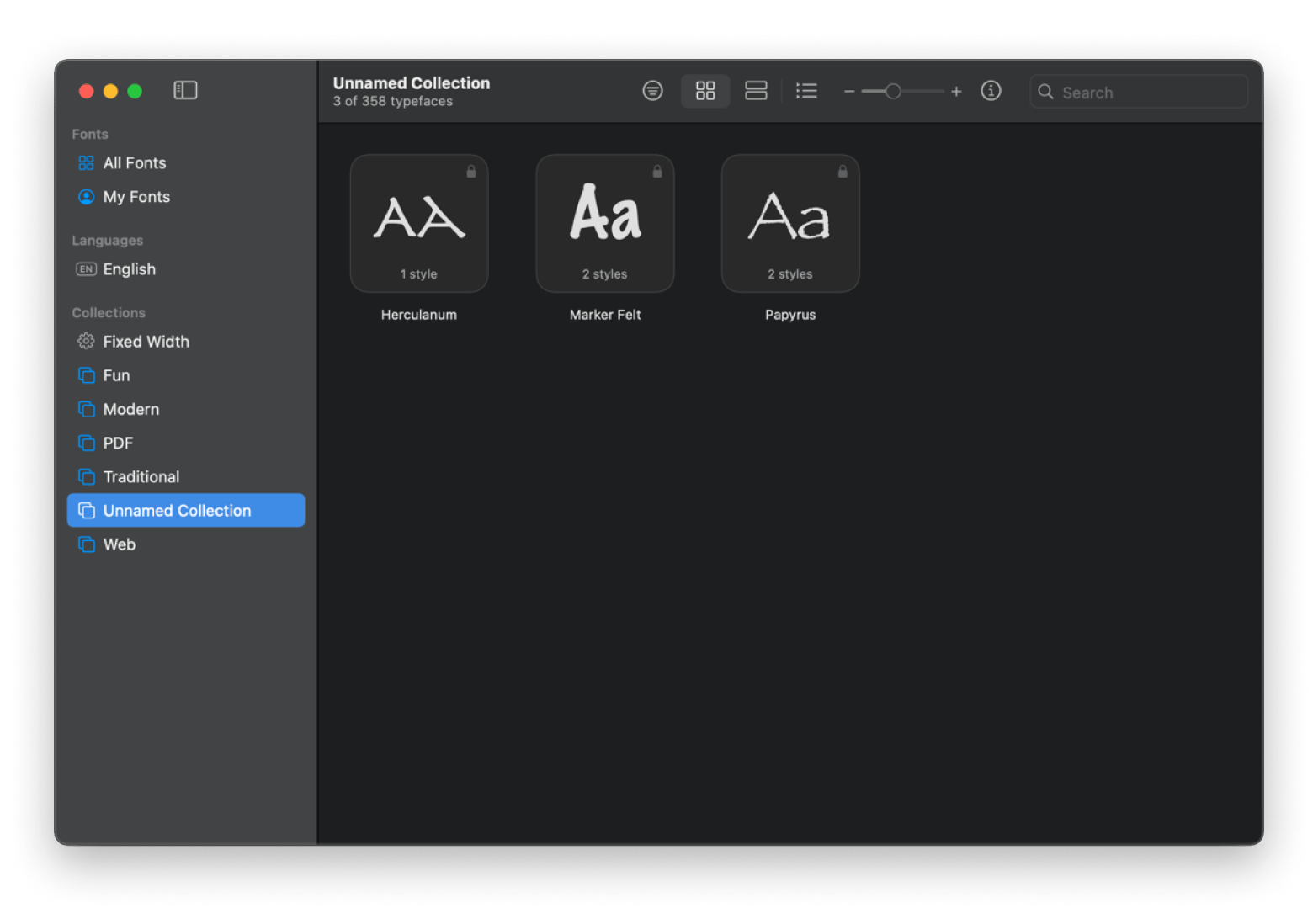
Task: Select the Marker Felt font thumbnail
Action: point(605,224)
